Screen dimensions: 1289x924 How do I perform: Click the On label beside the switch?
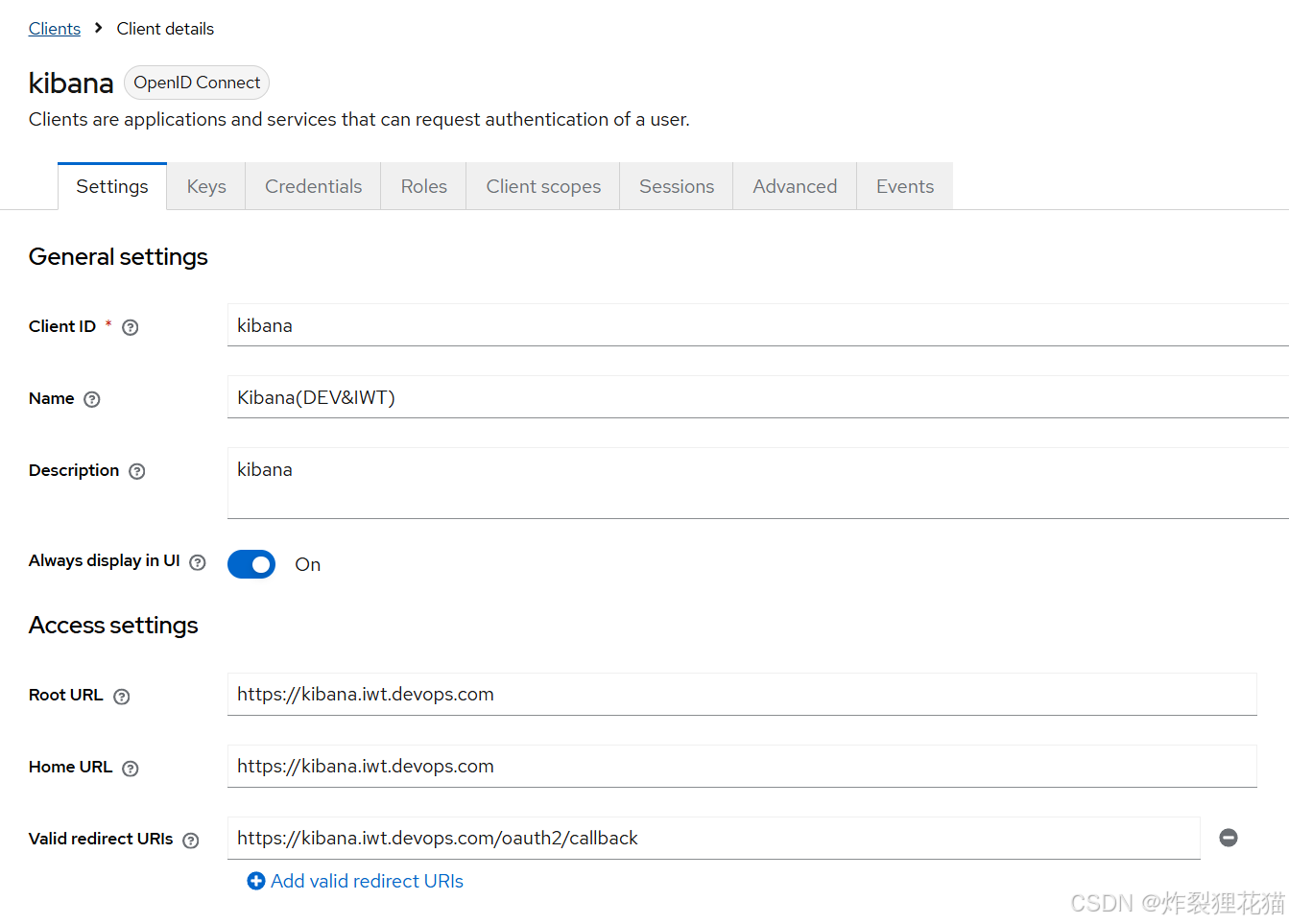(x=307, y=564)
